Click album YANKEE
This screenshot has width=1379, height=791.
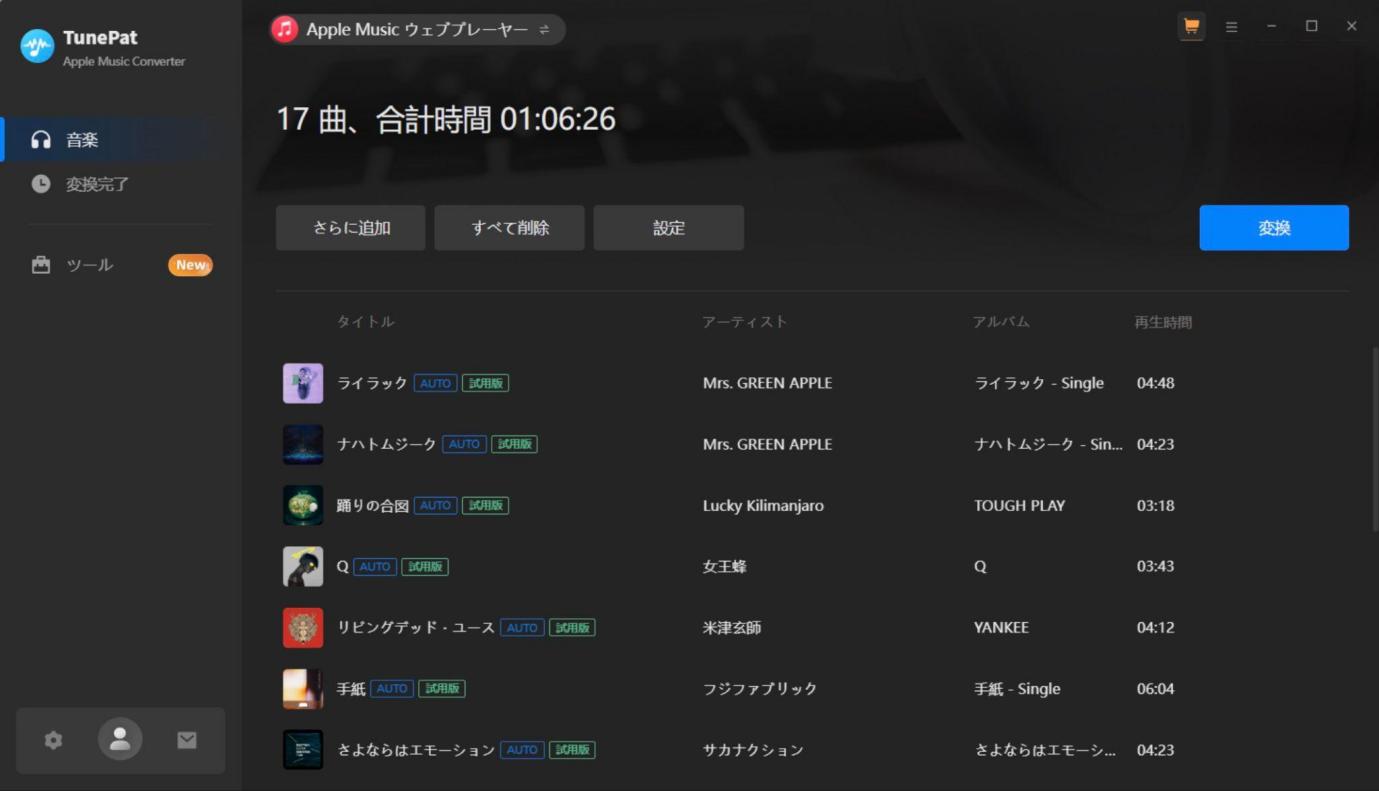pyautogui.click(x=1001, y=627)
